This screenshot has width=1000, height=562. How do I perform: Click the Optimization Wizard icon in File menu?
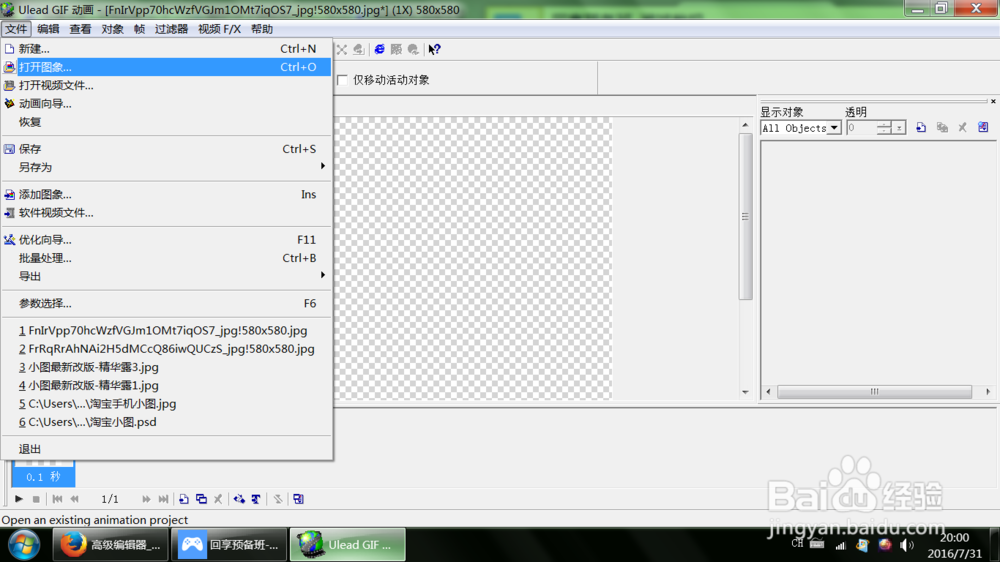[10, 240]
